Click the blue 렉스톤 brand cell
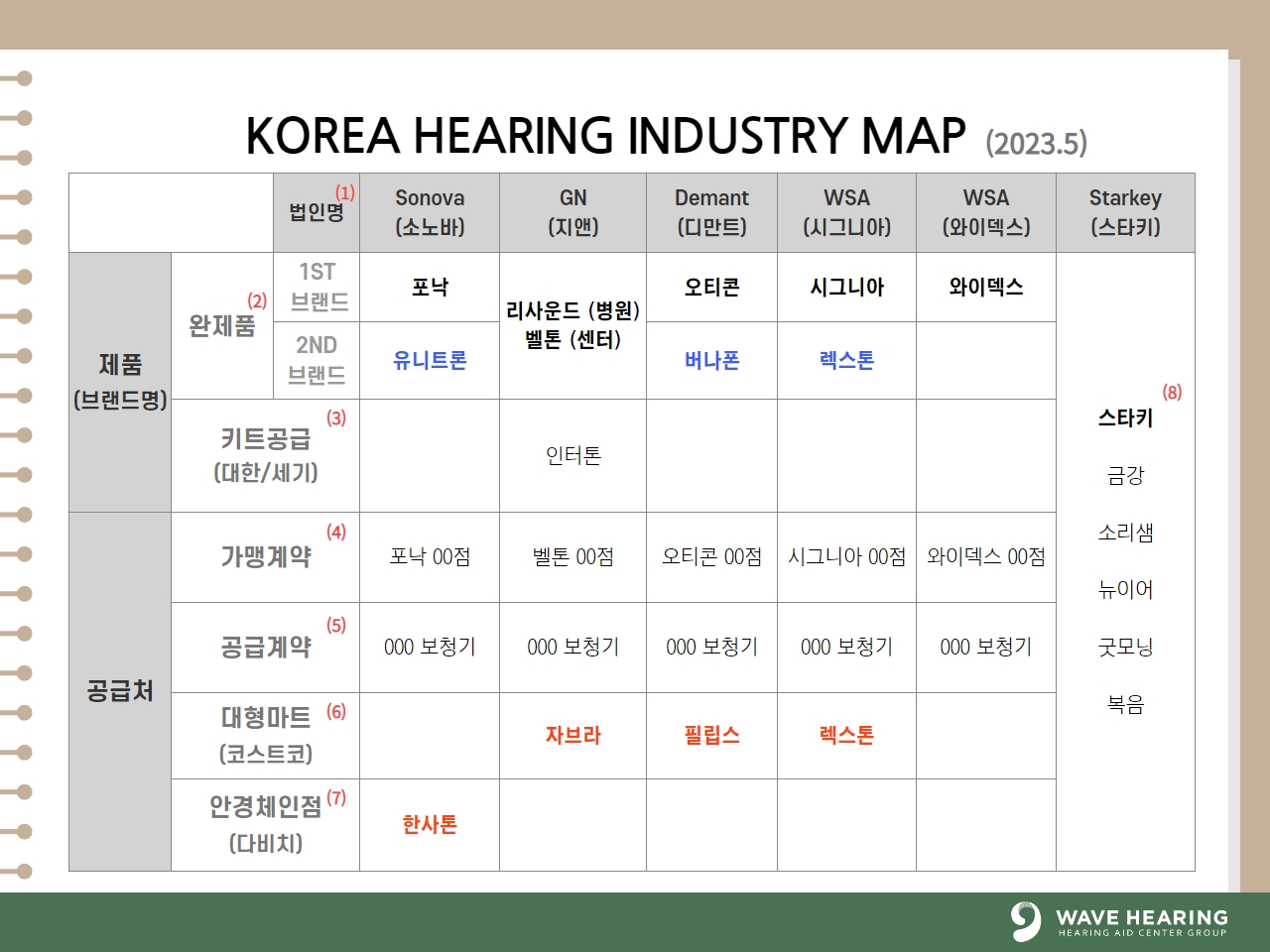The image size is (1270, 952). 846,360
